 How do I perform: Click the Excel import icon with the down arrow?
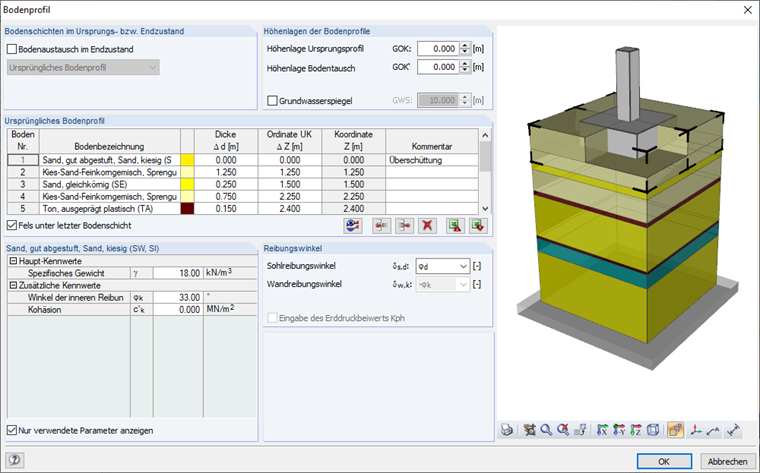click(x=478, y=226)
